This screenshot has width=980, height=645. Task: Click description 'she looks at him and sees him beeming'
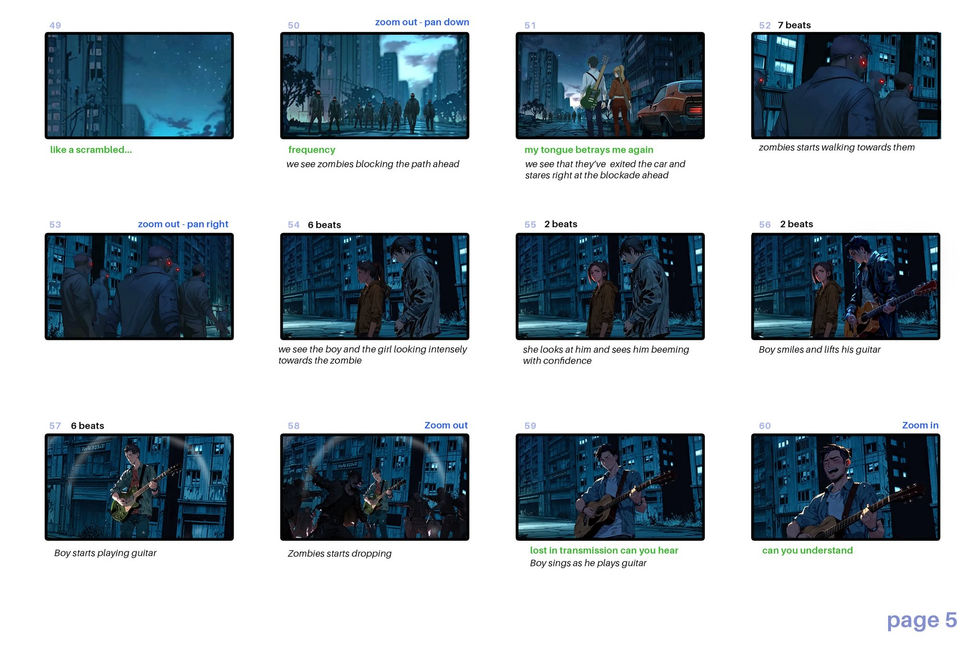(x=606, y=349)
